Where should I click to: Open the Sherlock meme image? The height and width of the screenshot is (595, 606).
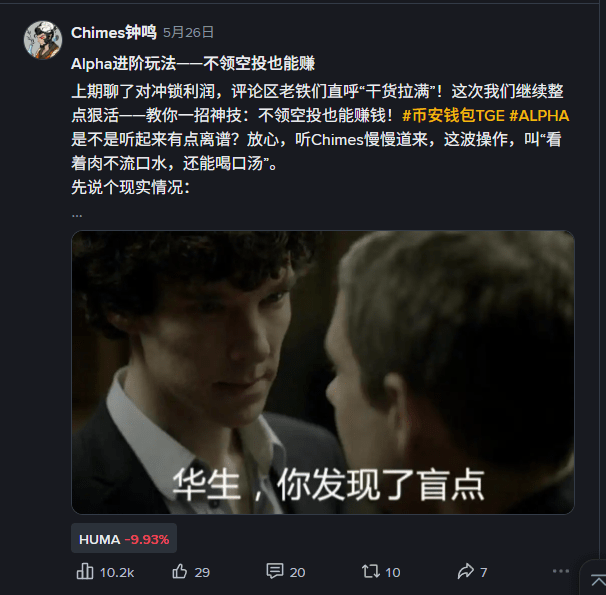pos(323,372)
